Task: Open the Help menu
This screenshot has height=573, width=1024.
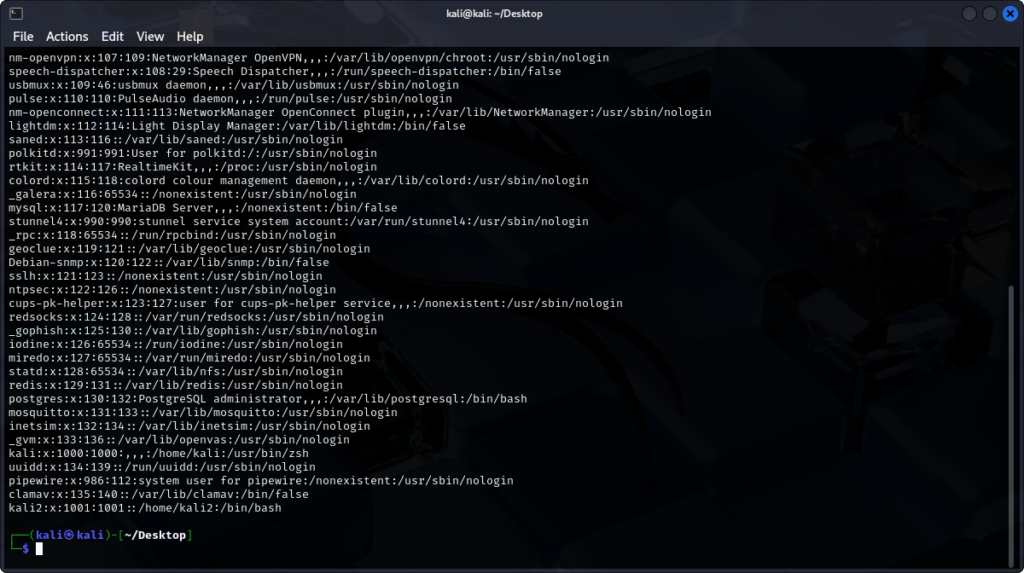Action: [190, 36]
